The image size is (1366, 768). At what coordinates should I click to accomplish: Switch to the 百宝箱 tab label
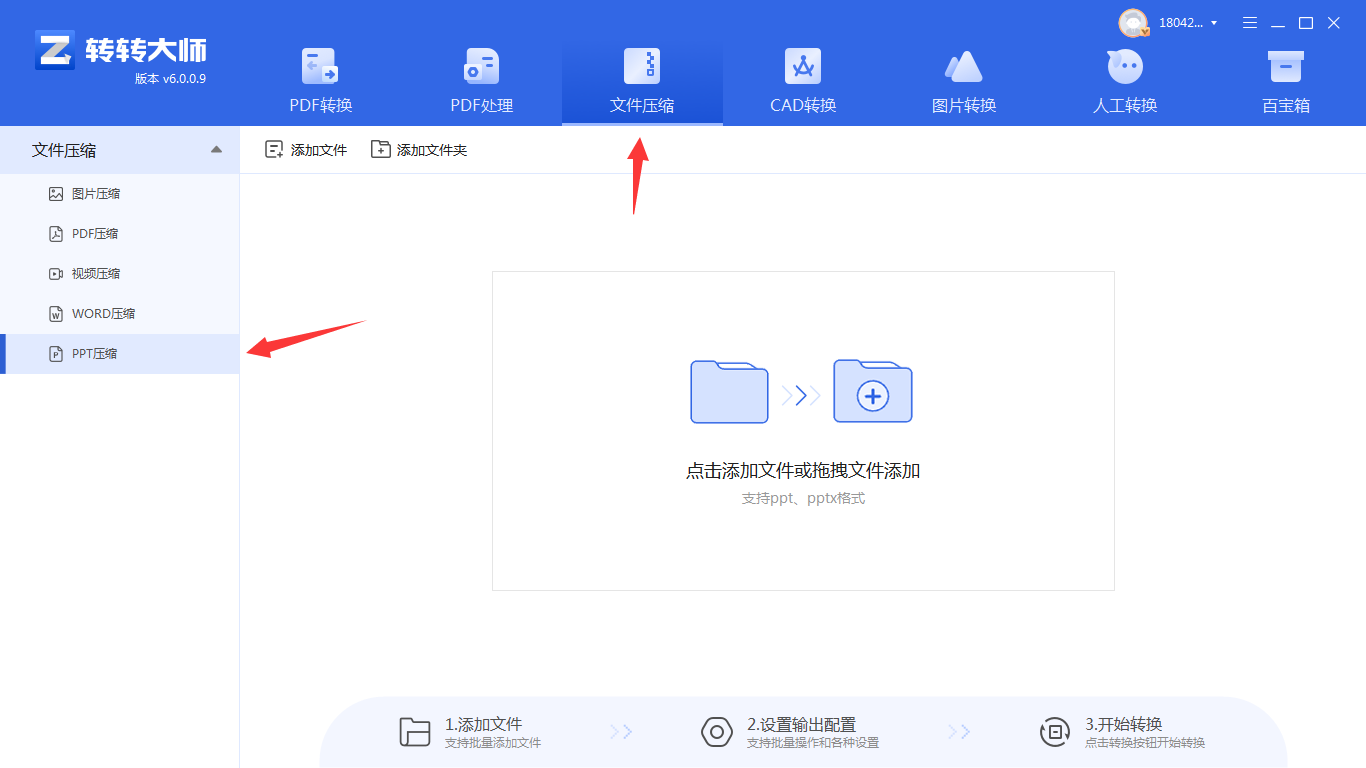click(x=1286, y=105)
